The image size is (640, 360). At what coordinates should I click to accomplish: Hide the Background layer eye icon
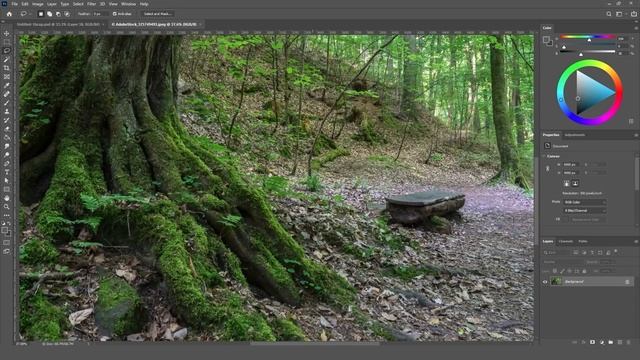tap(545, 282)
